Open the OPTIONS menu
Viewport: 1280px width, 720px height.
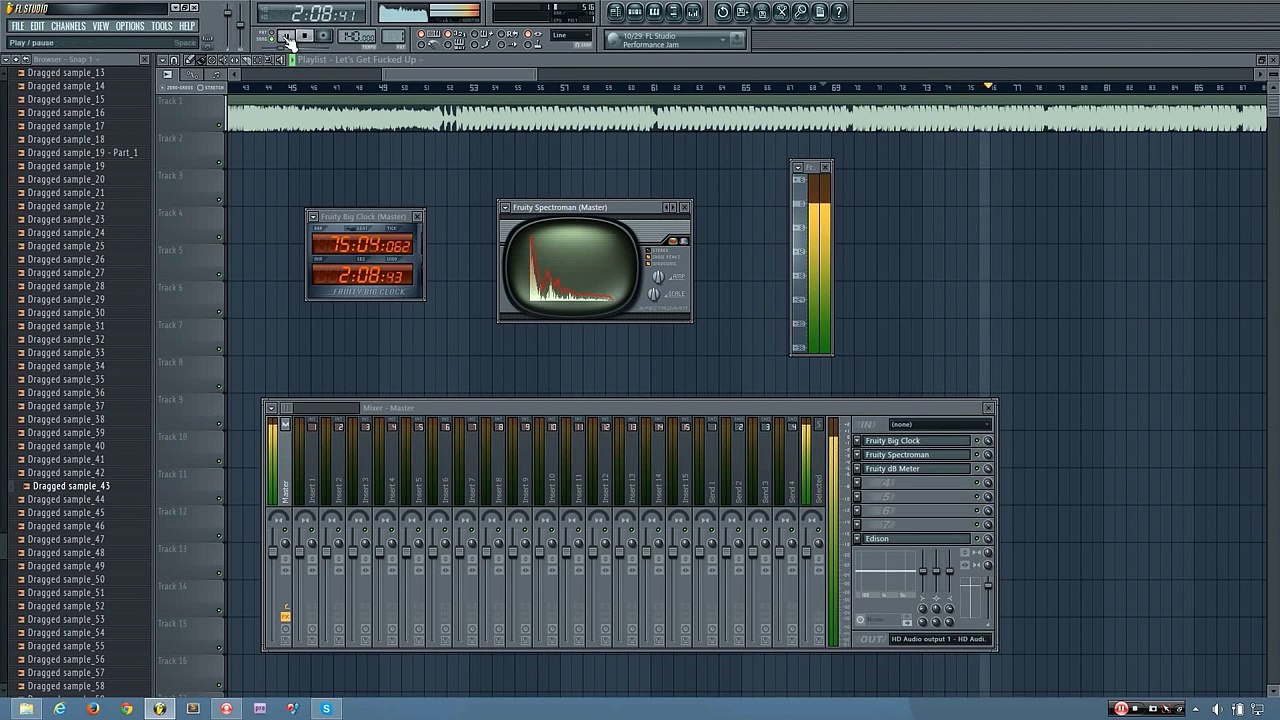(130, 26)
